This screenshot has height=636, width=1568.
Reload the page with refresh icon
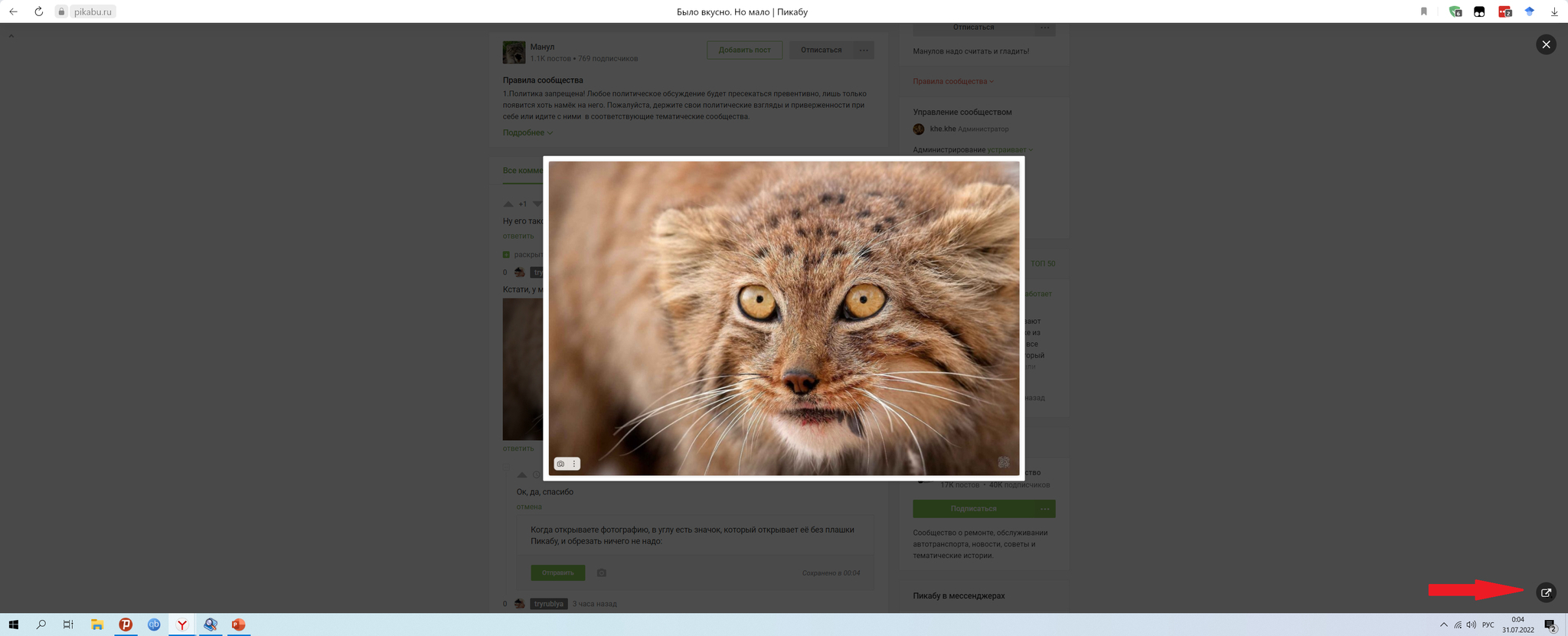tap(38, 11)
